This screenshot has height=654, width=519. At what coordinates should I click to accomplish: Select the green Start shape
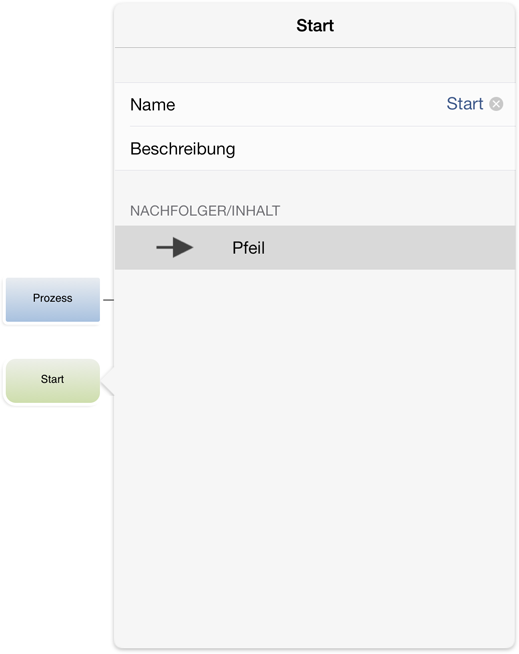tap(53, 381)
